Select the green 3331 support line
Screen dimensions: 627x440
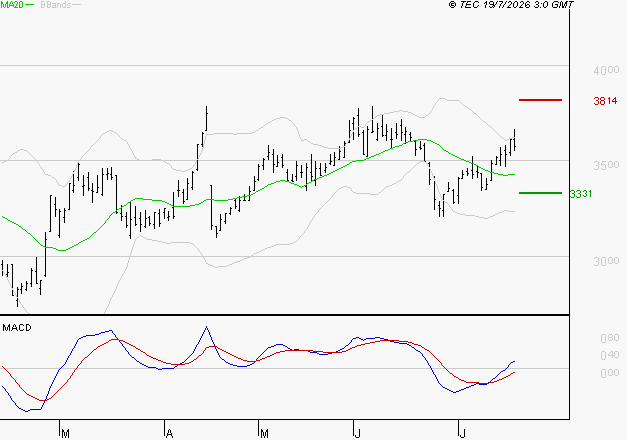(x=540, y=193)
